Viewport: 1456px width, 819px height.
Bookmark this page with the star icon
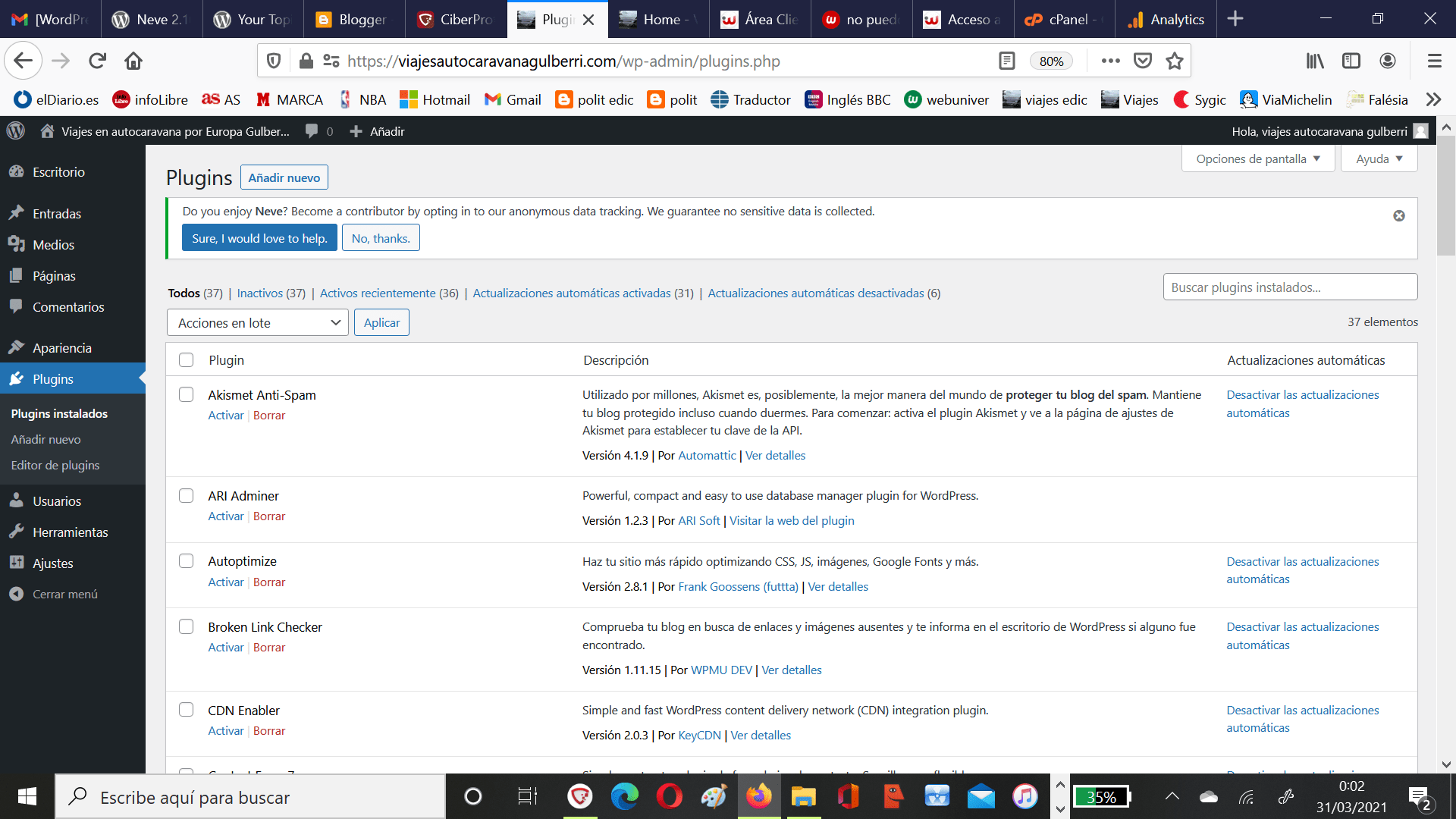point(1175,61)
